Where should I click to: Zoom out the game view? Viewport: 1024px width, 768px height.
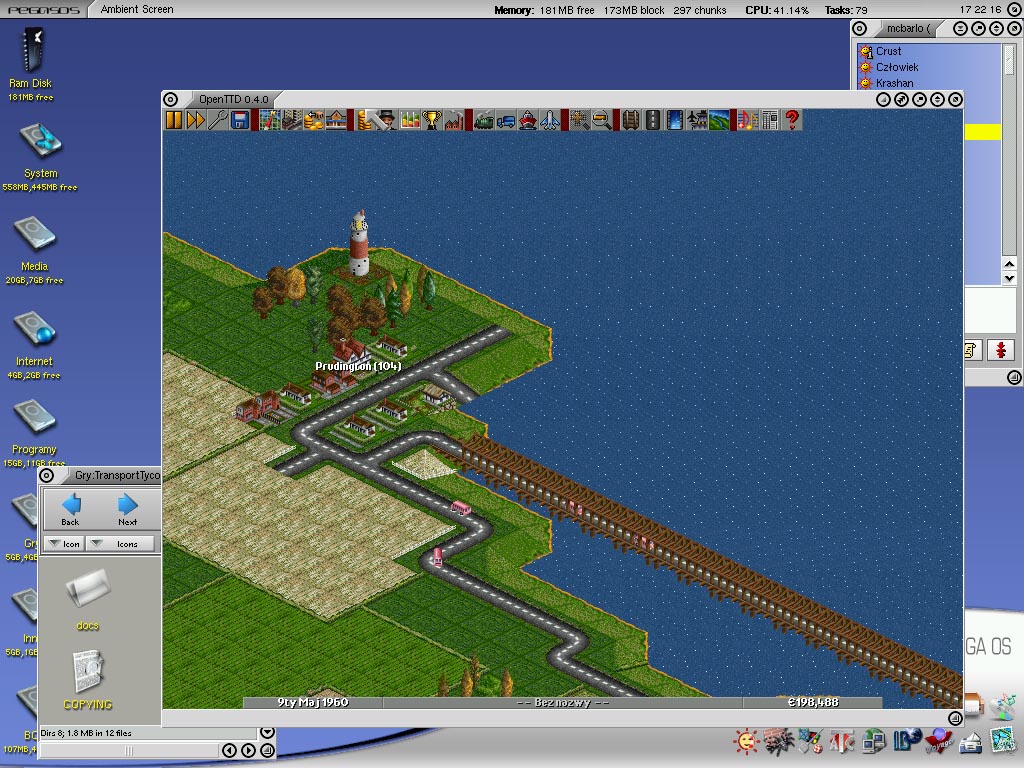(x=601, y=120)
